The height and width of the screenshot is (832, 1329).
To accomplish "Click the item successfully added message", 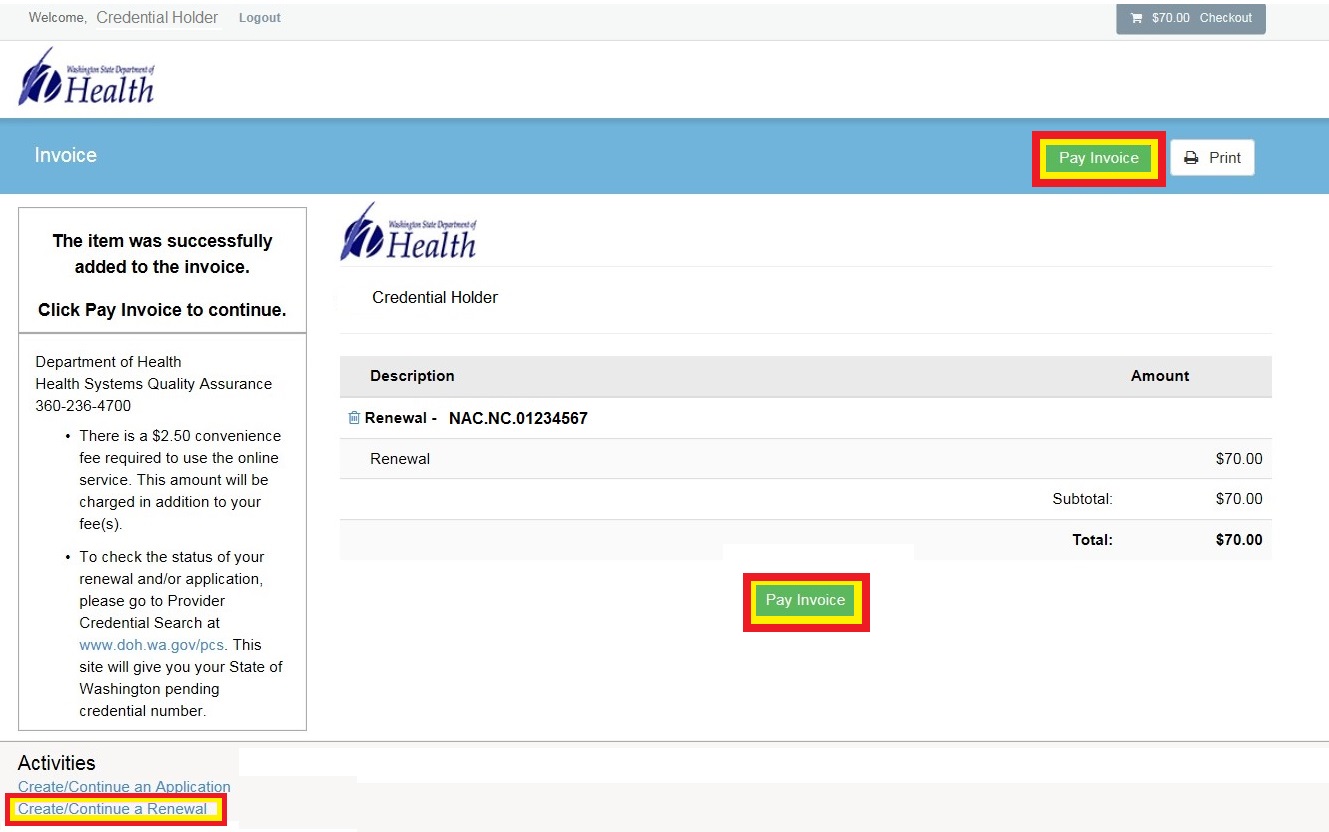I will [x=162, y=254].
